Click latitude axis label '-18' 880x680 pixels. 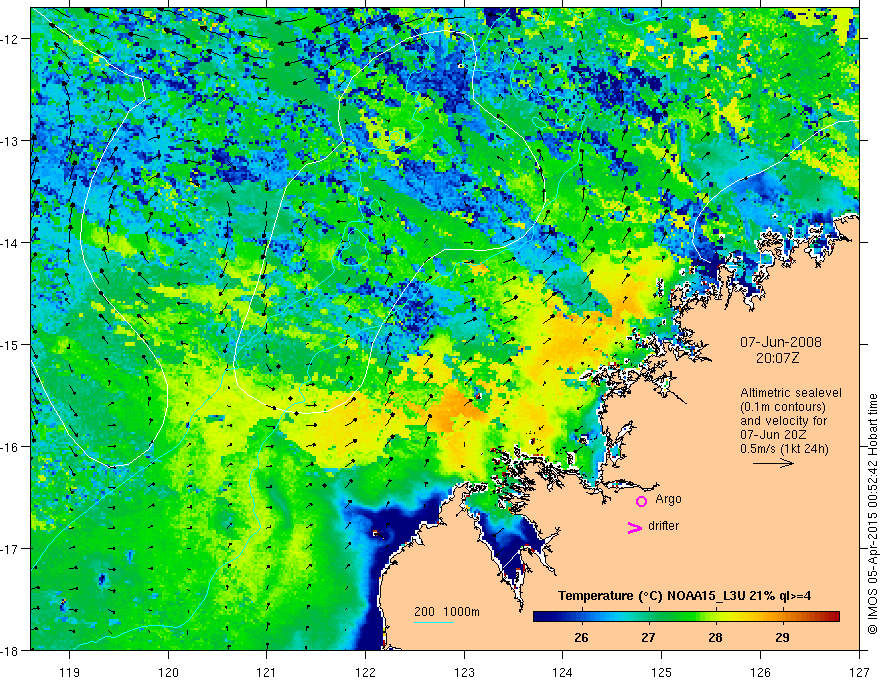point(11,650)
